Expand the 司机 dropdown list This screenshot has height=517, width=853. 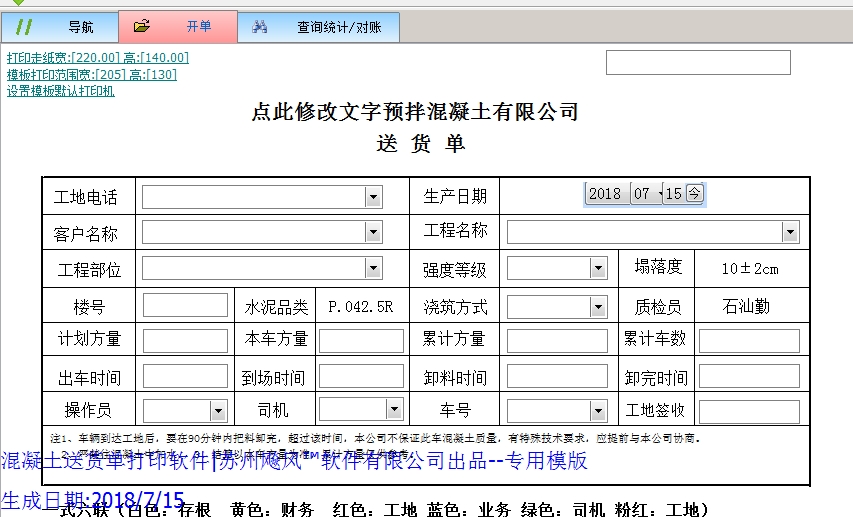(394, 411)
